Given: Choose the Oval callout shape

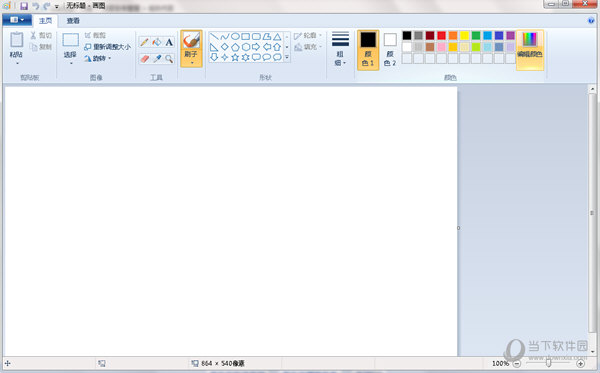Looking at the screenshot, I should (267, 57).
